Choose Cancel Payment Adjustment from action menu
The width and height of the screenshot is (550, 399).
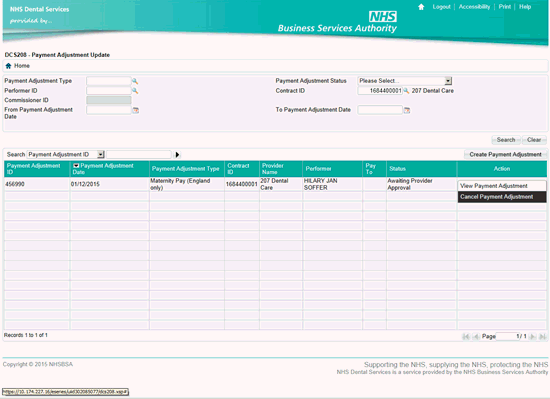coord(502,197)
